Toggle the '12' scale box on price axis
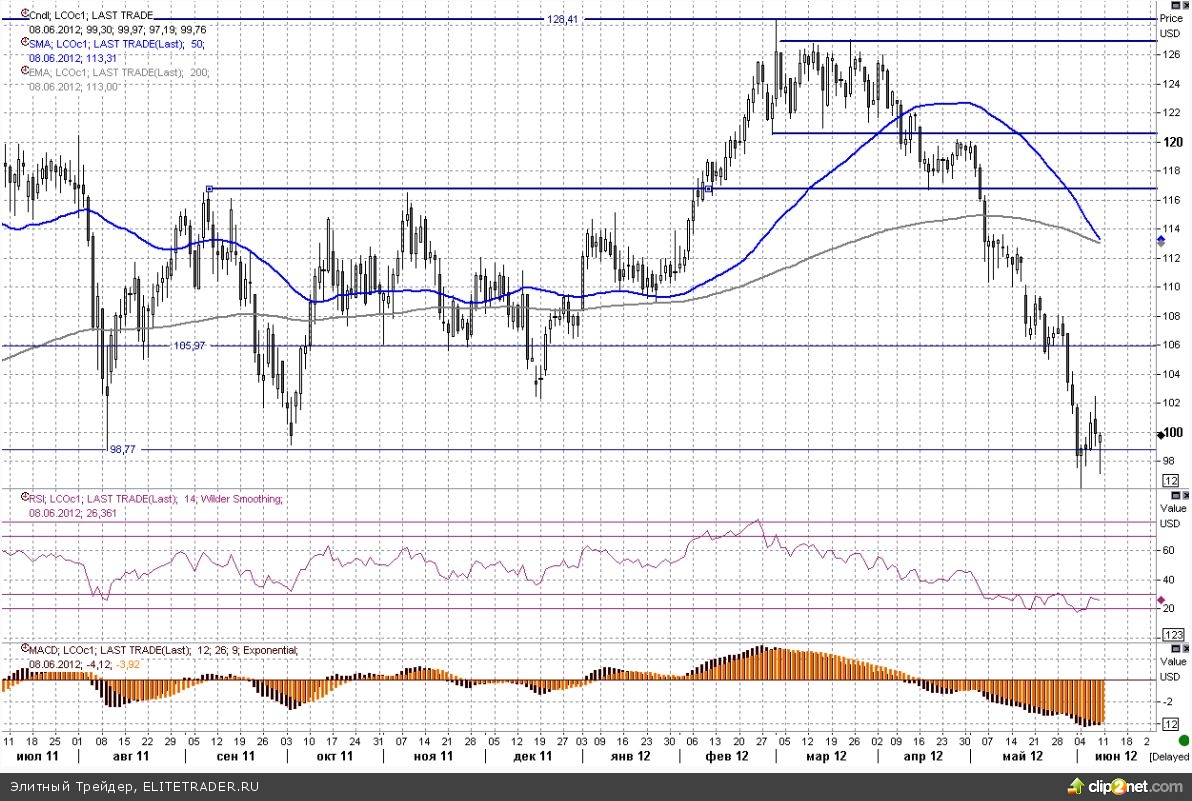Image resolution: width=1192 pixels, height=801 pixels. pyautogui.click(x=1170, y=480)
